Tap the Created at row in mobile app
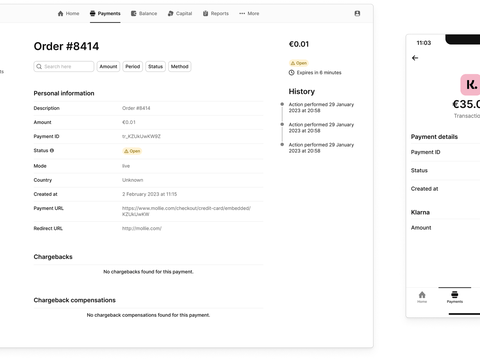This screenshot has height=360, width=480. click(445, 189)
